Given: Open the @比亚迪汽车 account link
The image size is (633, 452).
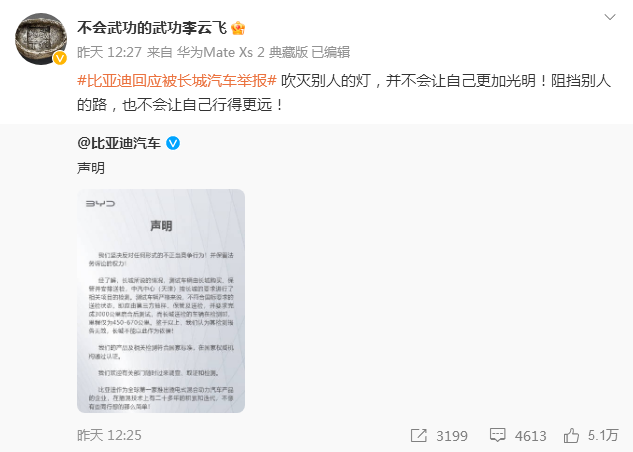Looking at the screenshot, I should tap(119, 143).
